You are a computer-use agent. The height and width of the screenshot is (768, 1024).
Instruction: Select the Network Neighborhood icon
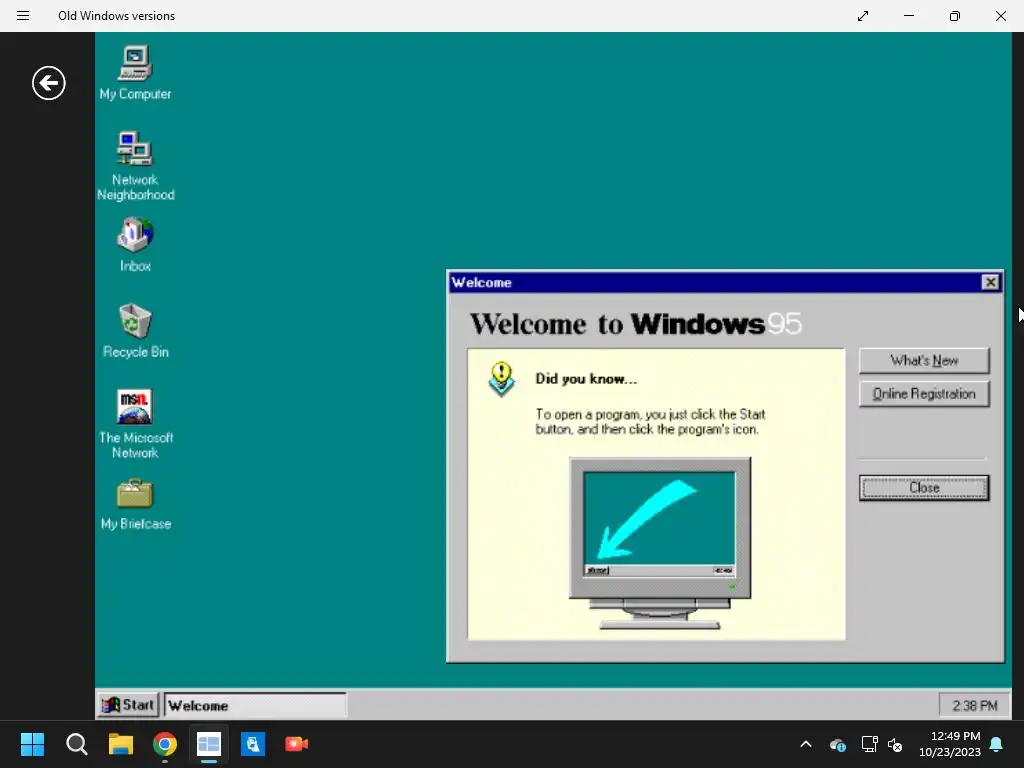135,166
